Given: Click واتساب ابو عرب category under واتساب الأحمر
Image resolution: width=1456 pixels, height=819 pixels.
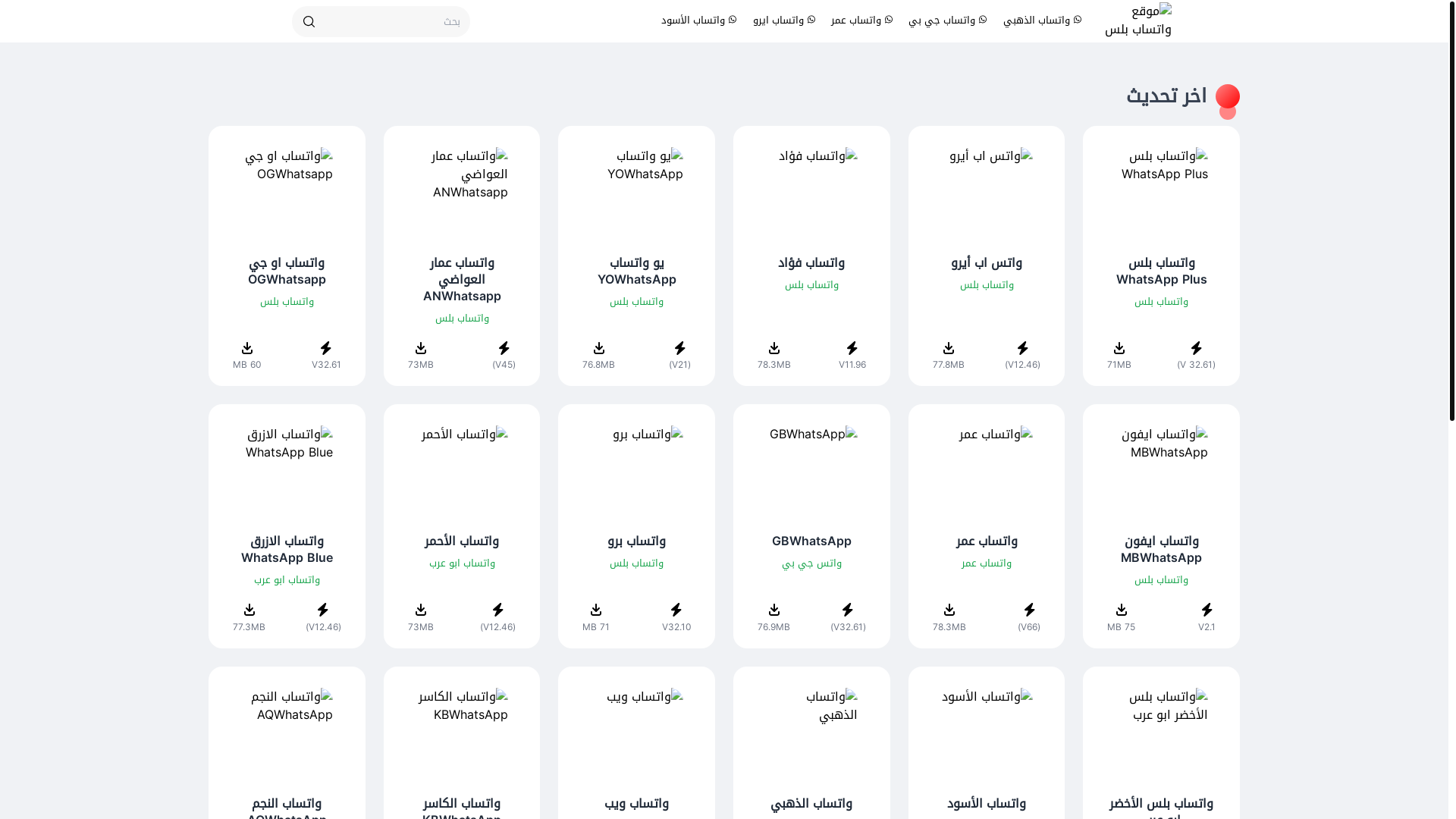Looking at the screenshot, I should (x=462, y=563).
